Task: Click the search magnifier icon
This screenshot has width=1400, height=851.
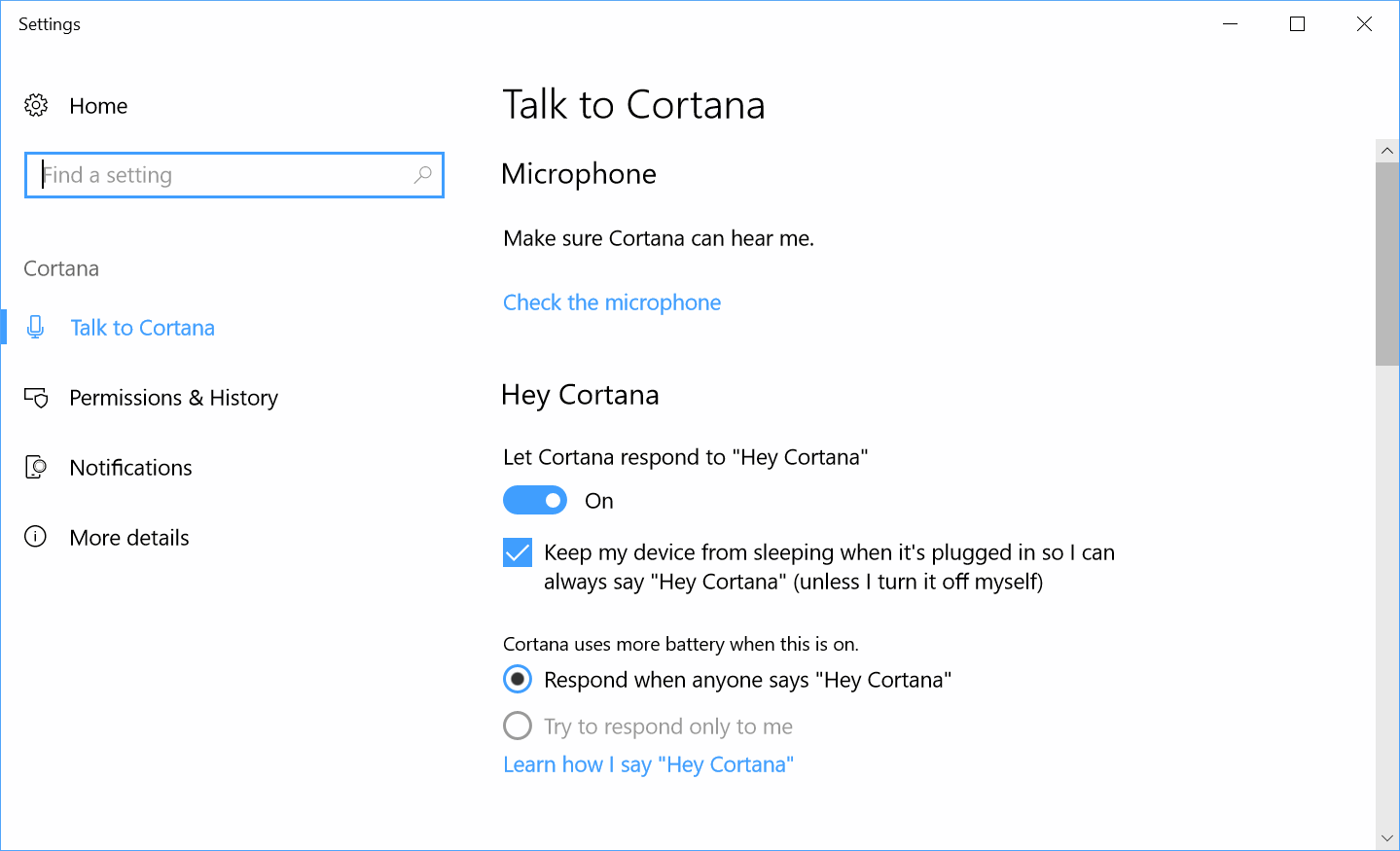Action: point(422,175)
